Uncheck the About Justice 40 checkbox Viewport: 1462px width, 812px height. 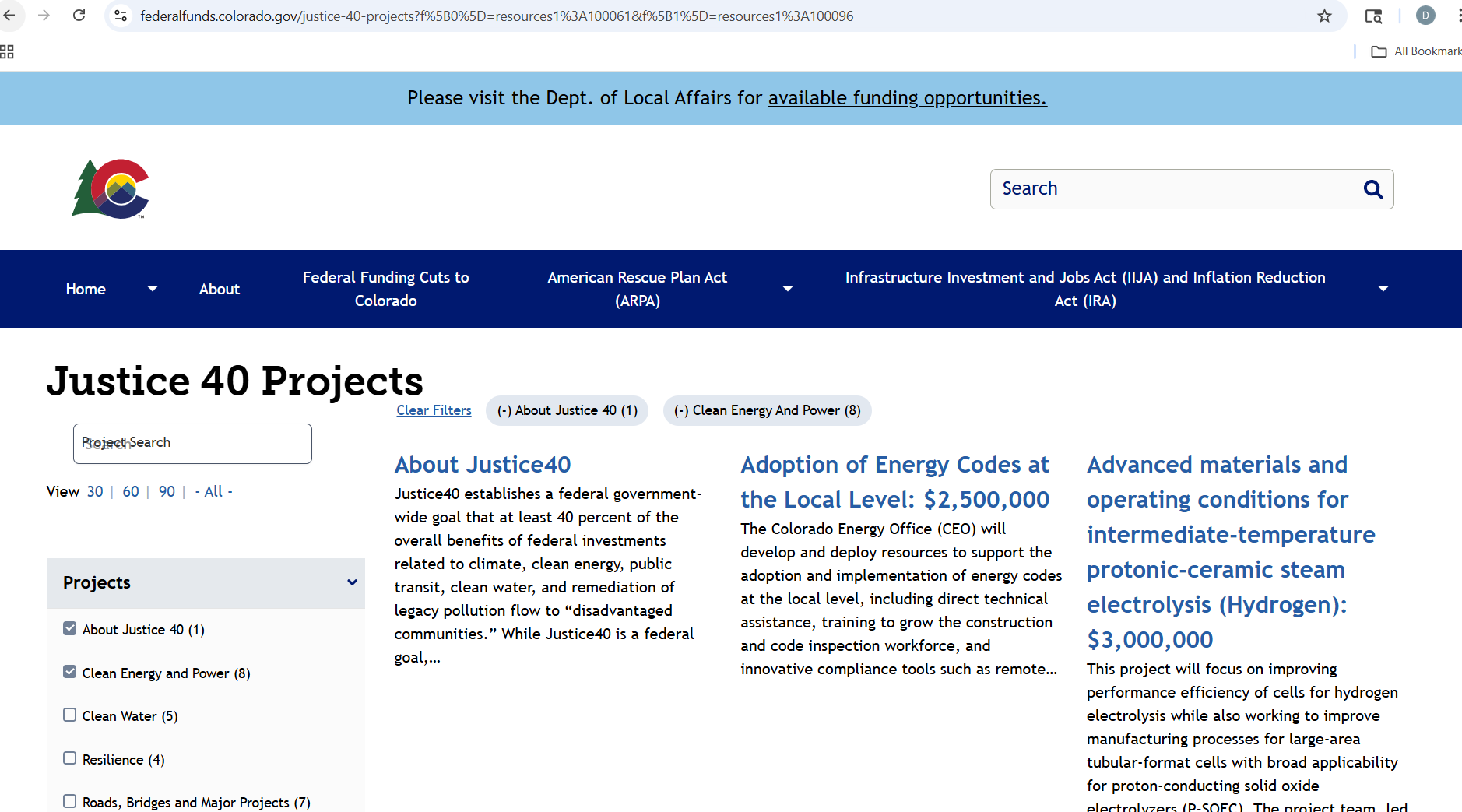[70, 628]
